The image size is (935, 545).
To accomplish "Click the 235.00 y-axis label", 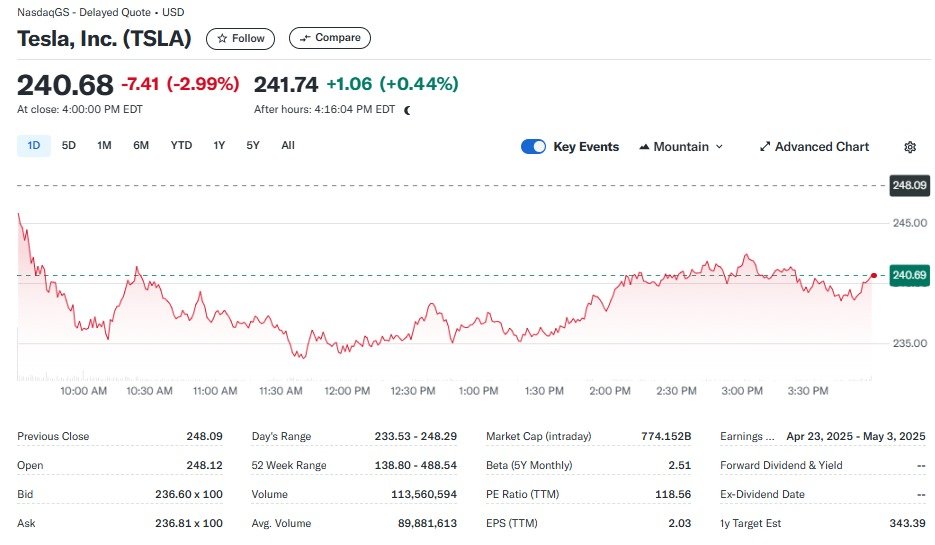I will (910, 343).
